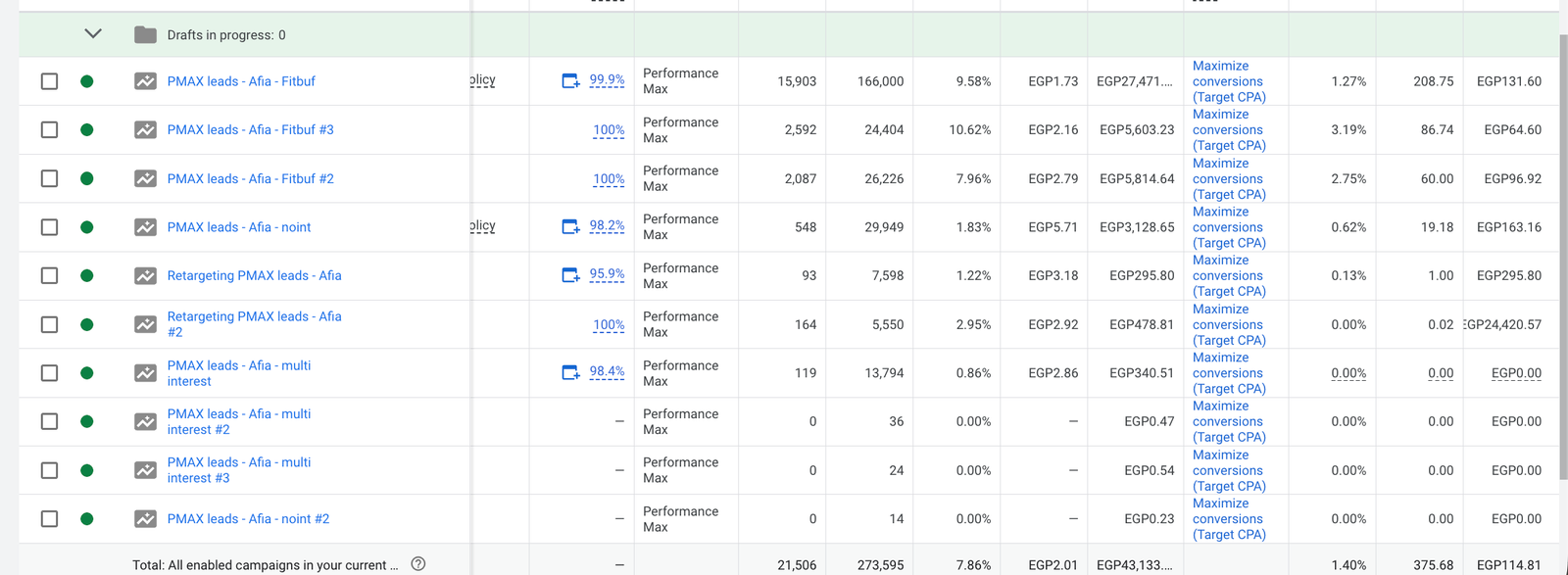This screenshot has height=575, width=1568.
Task: Open status dot menu for Fitbuf #2 campaign
Action: pos(87,178)
